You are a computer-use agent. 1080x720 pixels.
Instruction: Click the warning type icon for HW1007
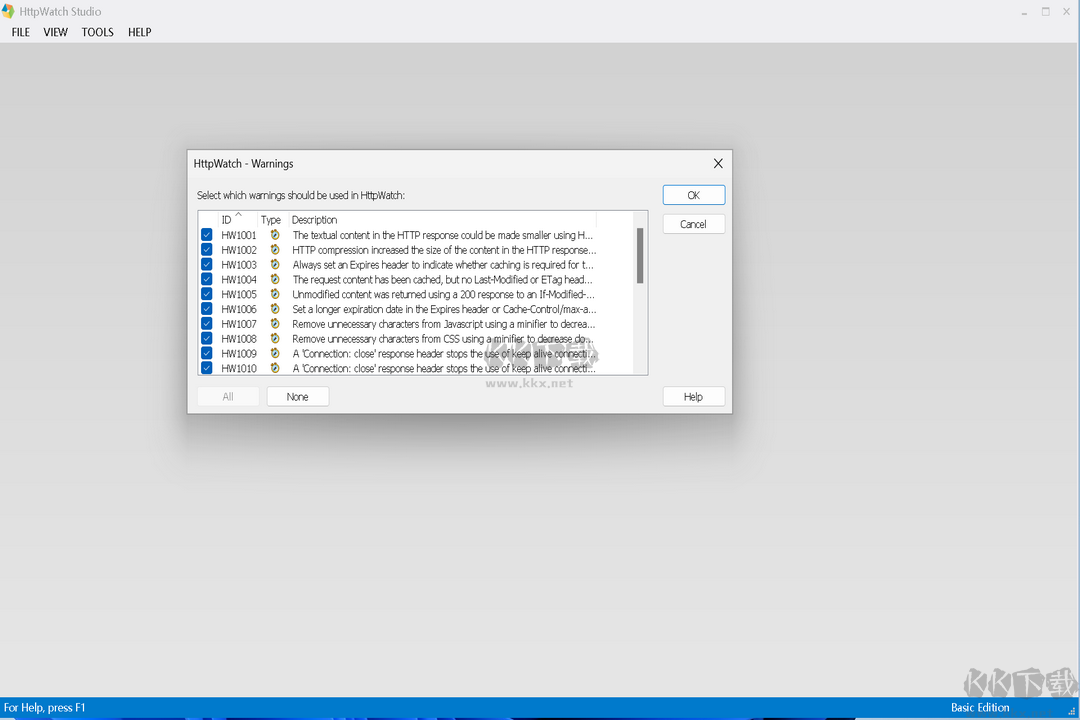[275, 324]
